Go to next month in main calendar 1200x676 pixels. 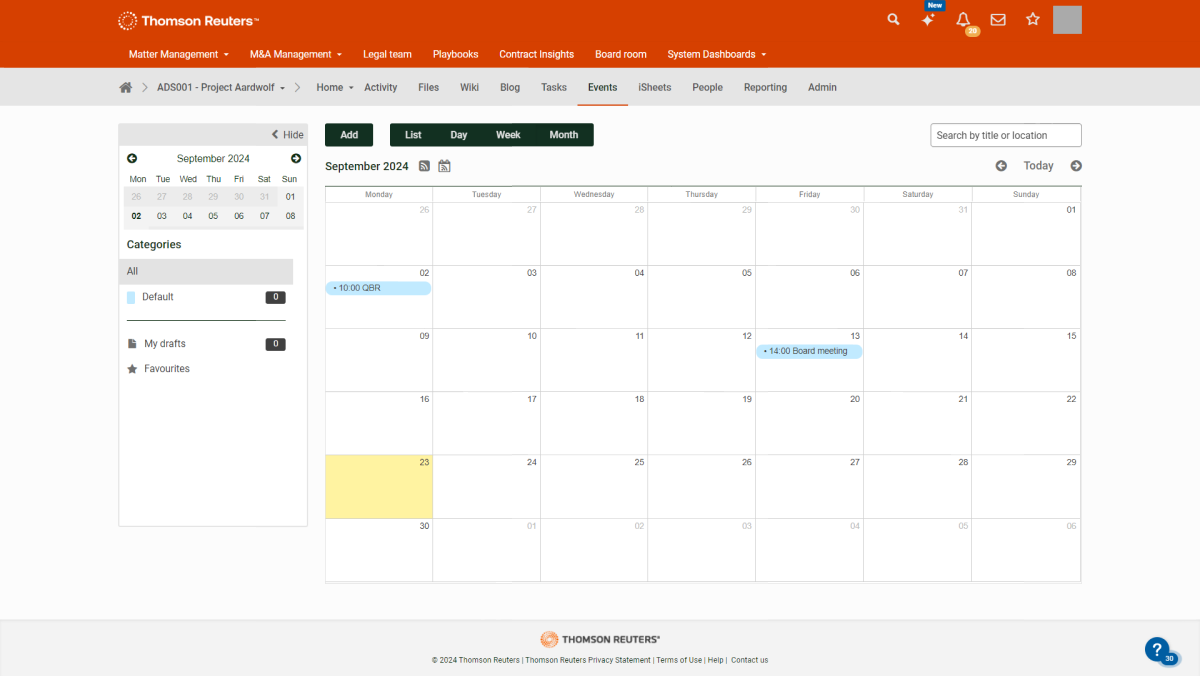1076,166
